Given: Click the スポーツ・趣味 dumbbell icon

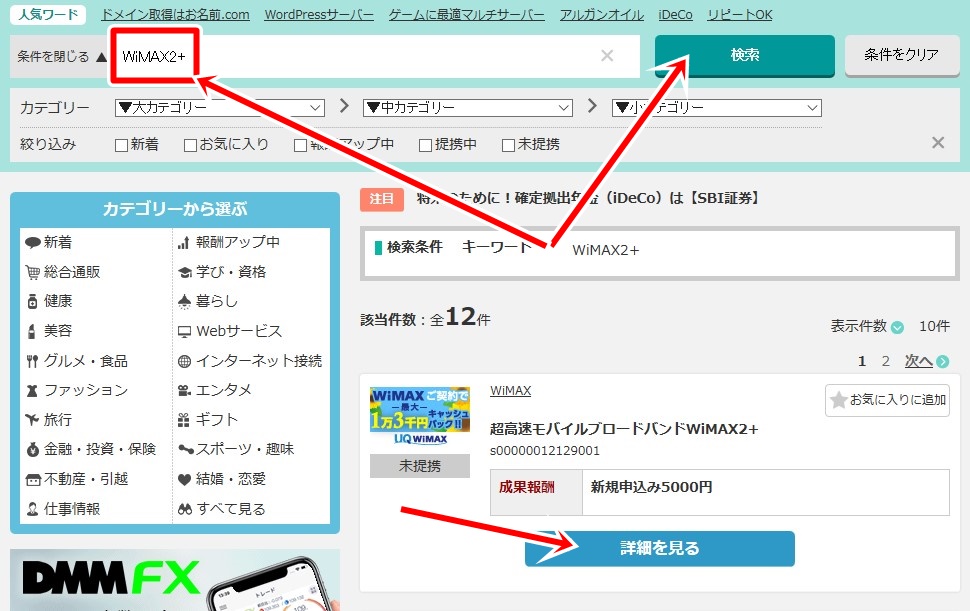Looking at the screenshot, I should [186, 450].
